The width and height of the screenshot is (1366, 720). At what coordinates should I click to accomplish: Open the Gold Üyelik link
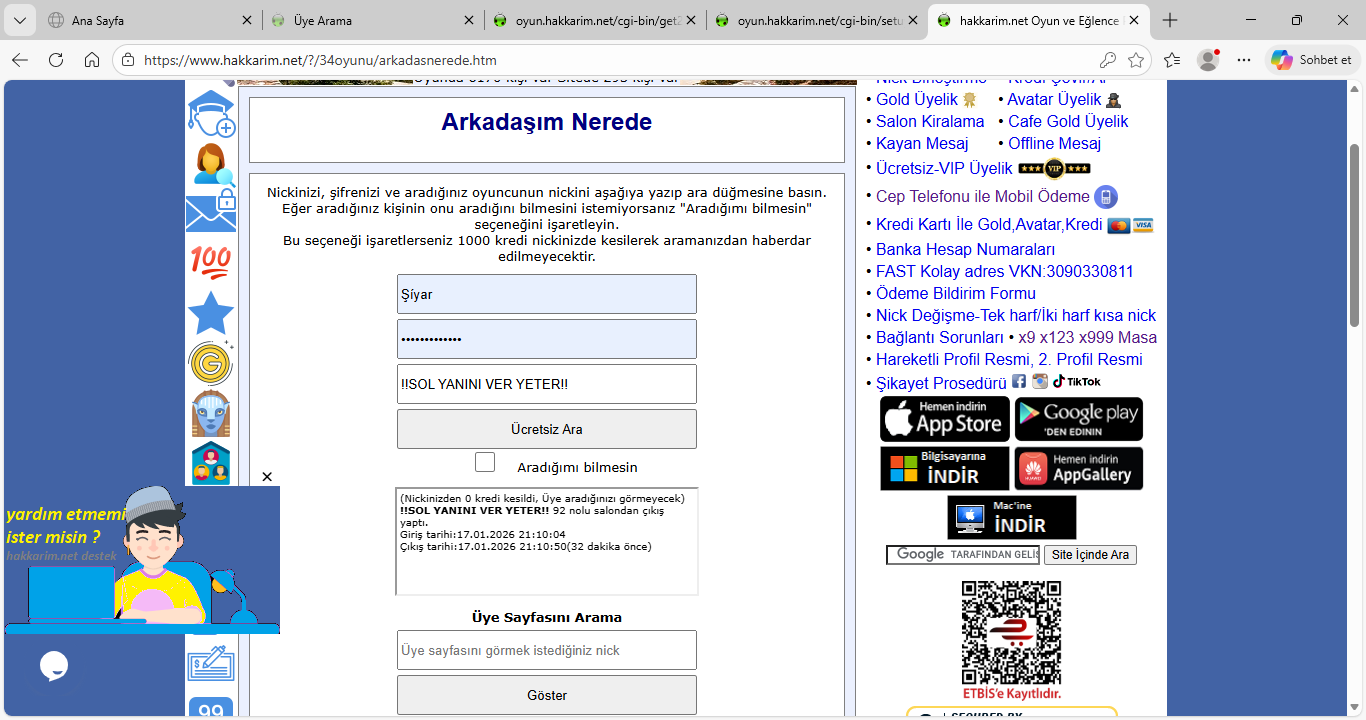click(x=917, y=100)
